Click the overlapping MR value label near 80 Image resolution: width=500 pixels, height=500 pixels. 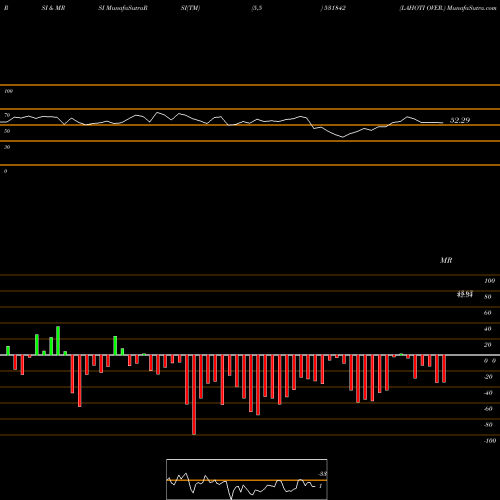[x=465, y=294]
